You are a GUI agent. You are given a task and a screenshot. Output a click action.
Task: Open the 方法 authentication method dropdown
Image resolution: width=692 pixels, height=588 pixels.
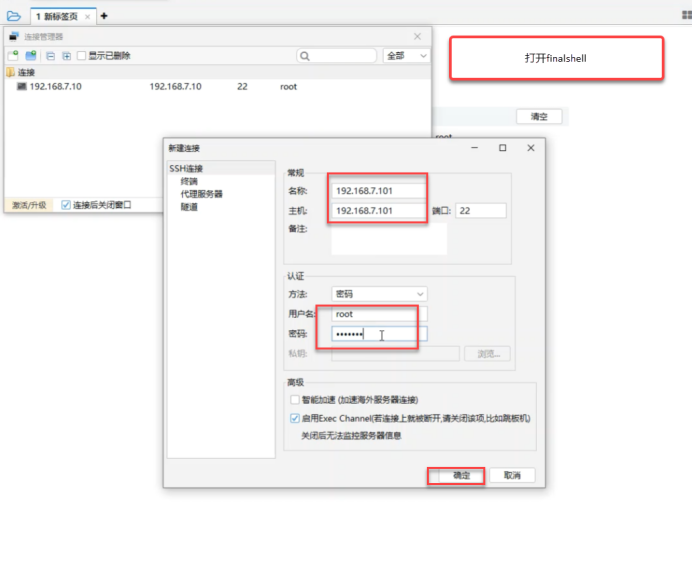click(379, 294)
